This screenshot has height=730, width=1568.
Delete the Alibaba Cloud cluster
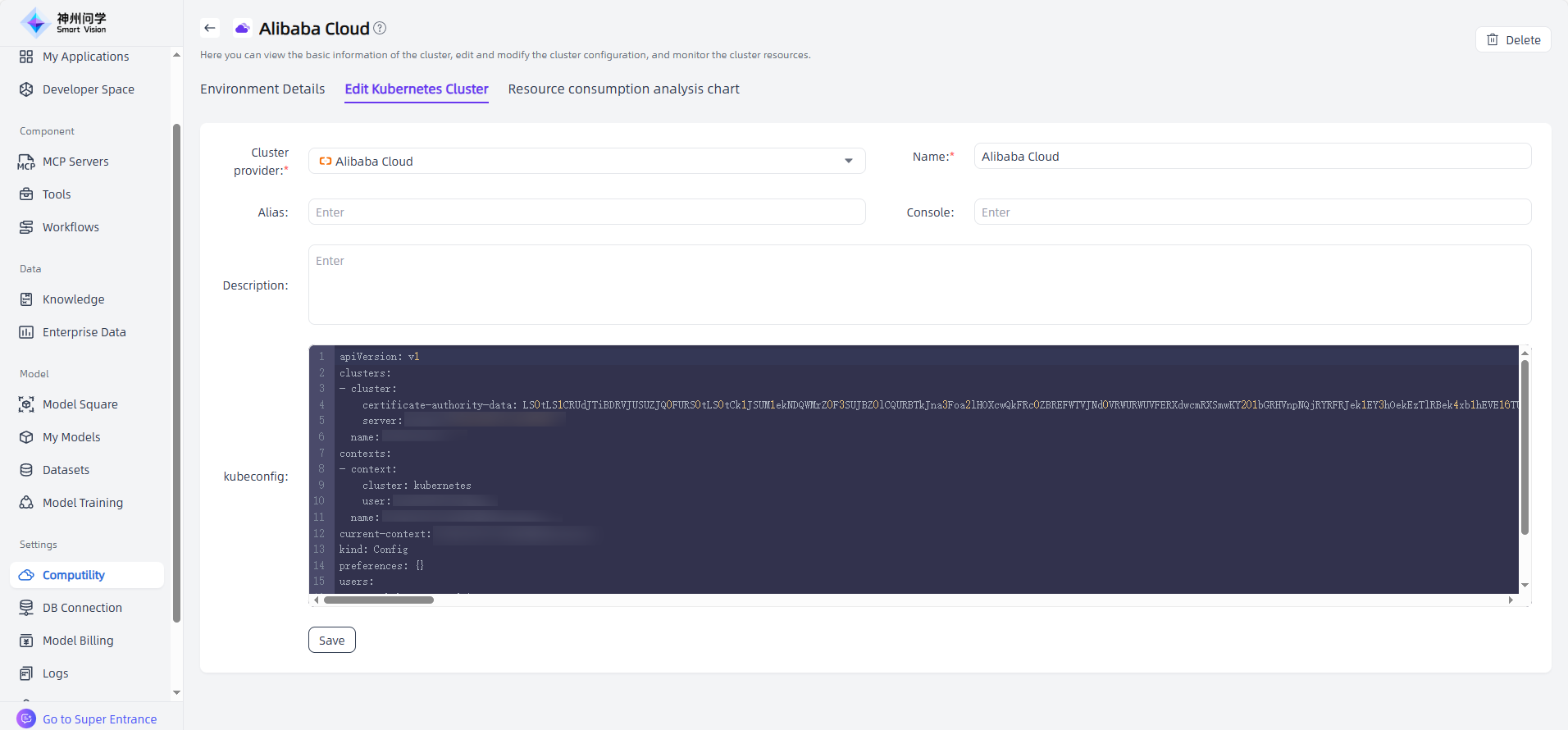[x=1513, y=39]
